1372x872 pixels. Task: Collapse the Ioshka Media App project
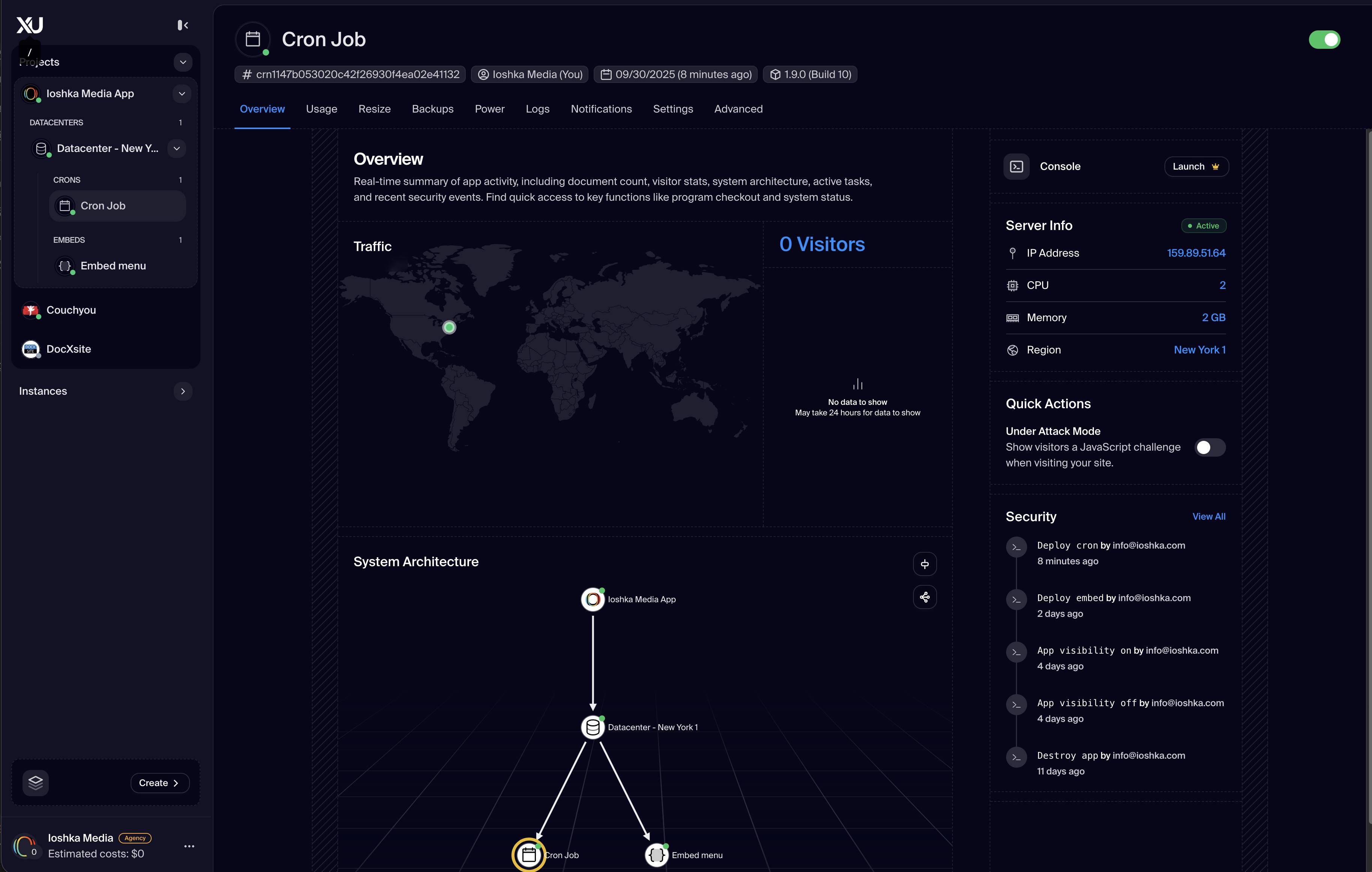[182, 93]
